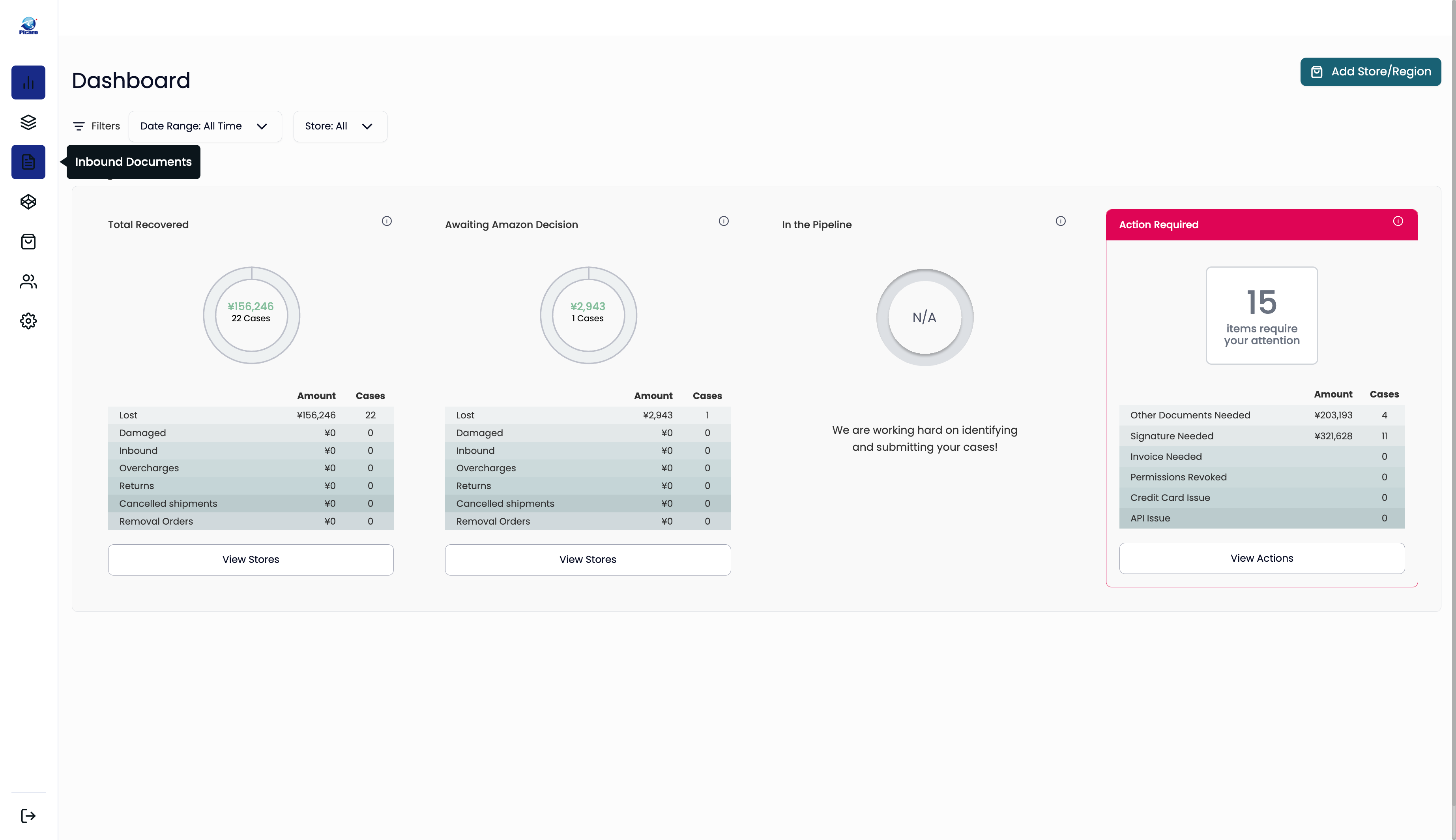The image size is (1456, 840).
Task: Show info for Action Required
Action: 1398,221
